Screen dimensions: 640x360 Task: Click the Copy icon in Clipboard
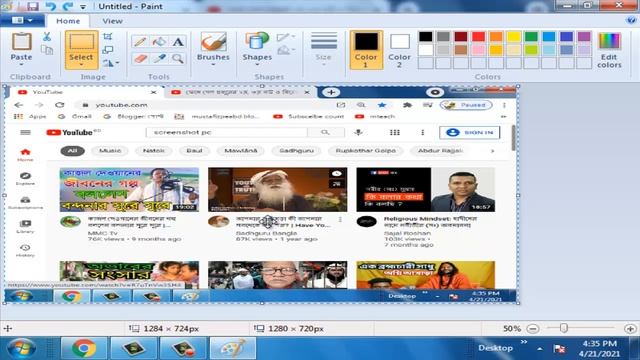(47, 50)
